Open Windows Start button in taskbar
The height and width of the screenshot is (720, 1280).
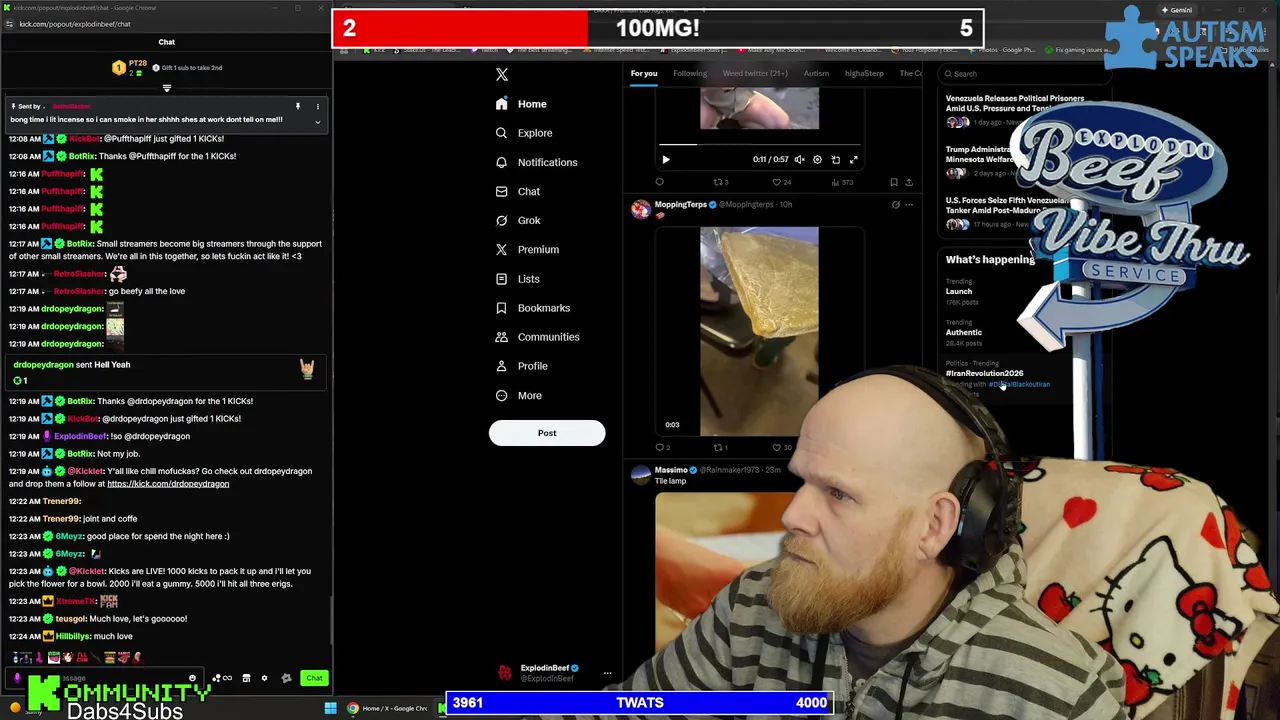[x=330, y=709]
